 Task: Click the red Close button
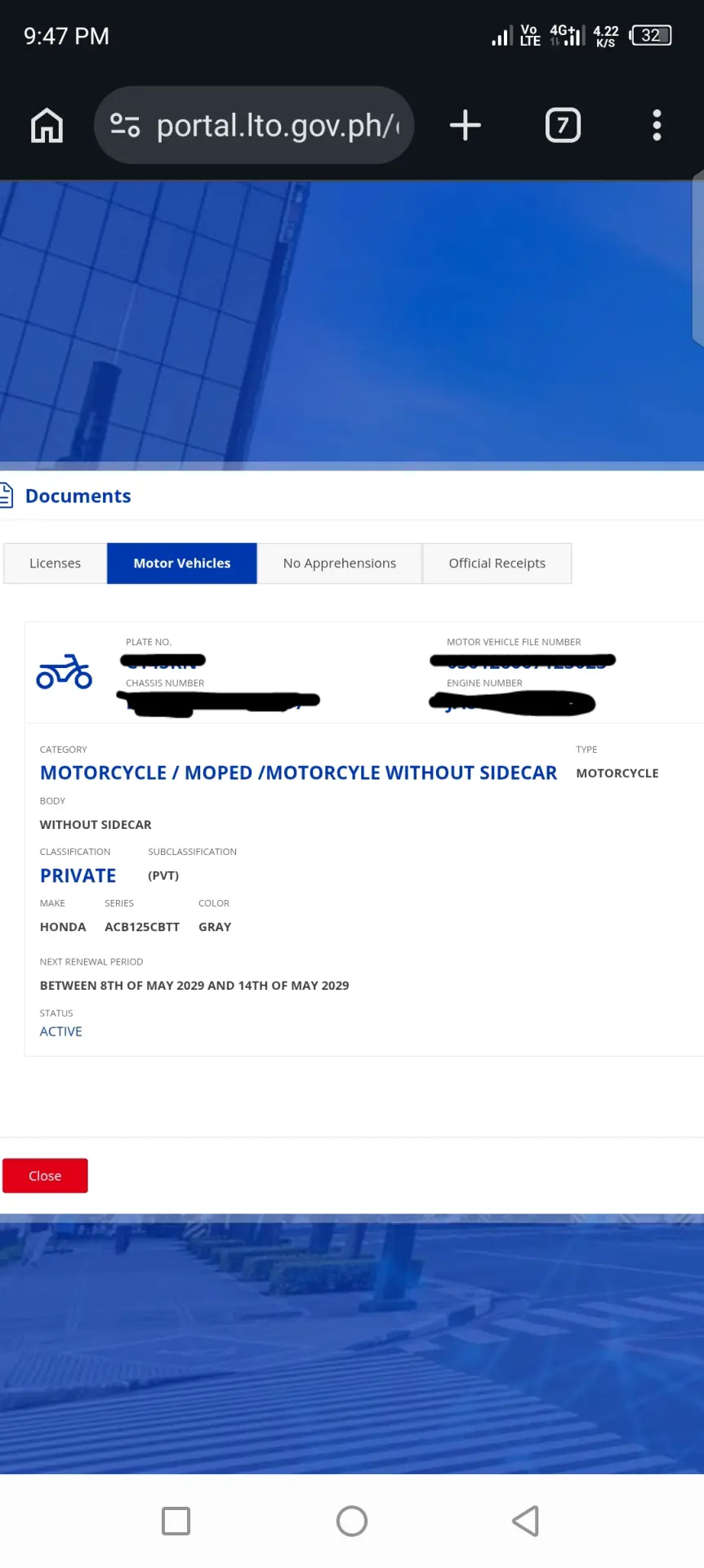pos(45,1176)
